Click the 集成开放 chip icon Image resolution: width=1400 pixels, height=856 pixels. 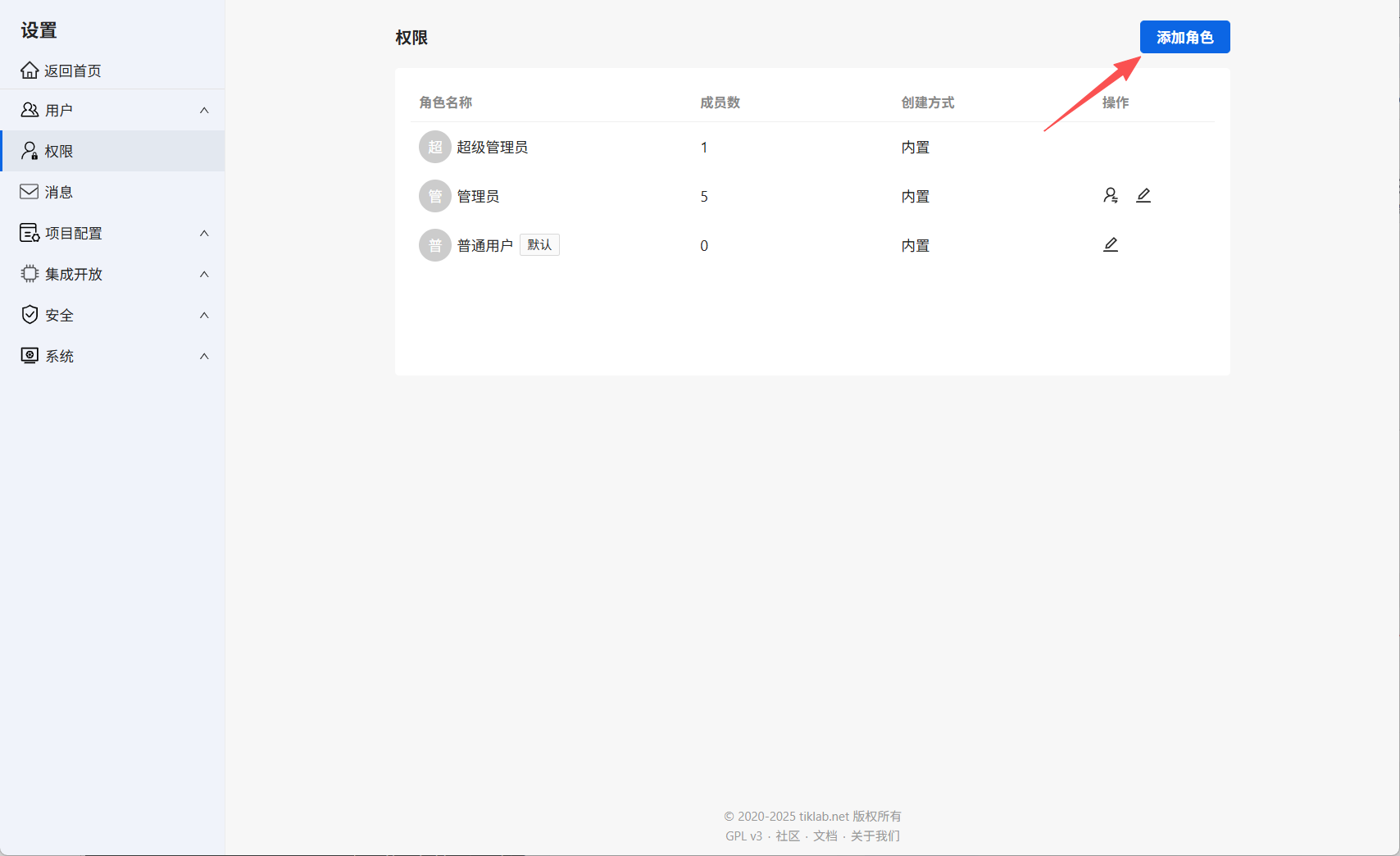30,274
